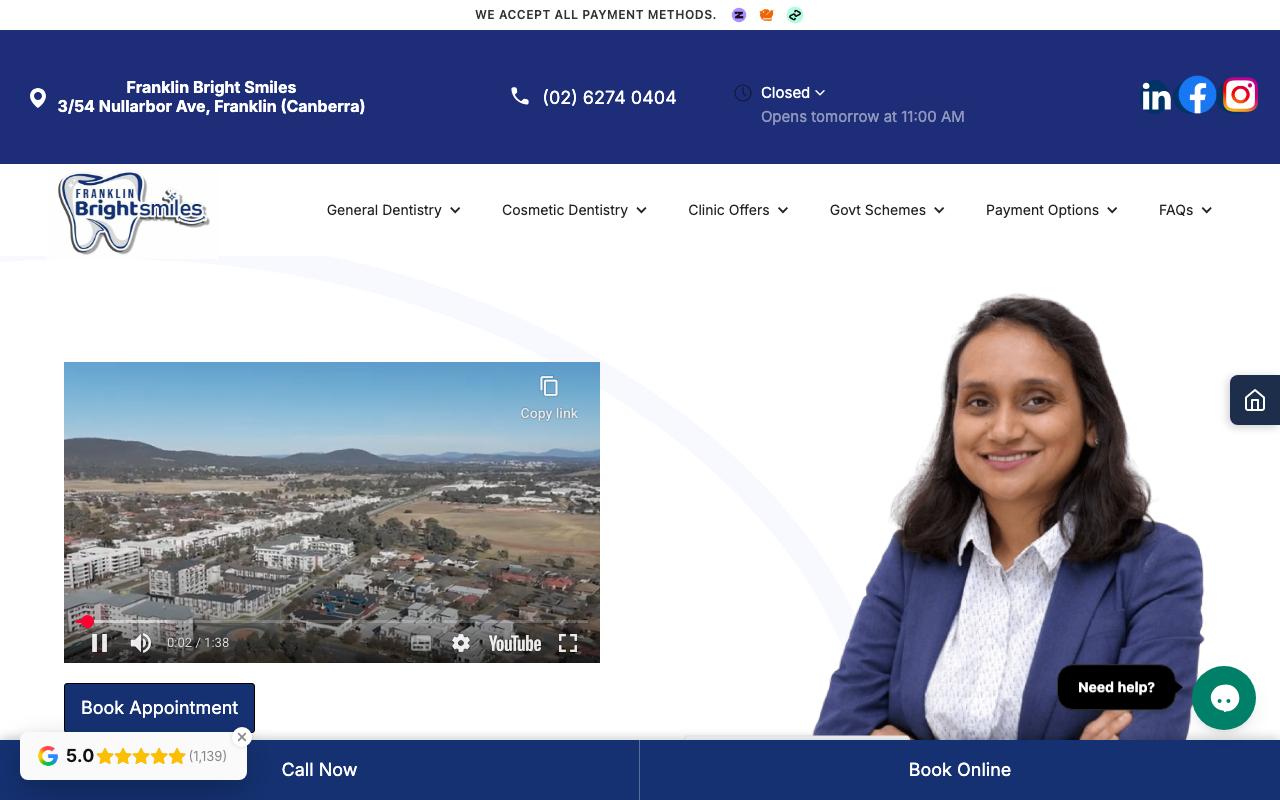Dismiss the Google rating badge
This screenshot has width=1280, height=800.
[242, 737]
